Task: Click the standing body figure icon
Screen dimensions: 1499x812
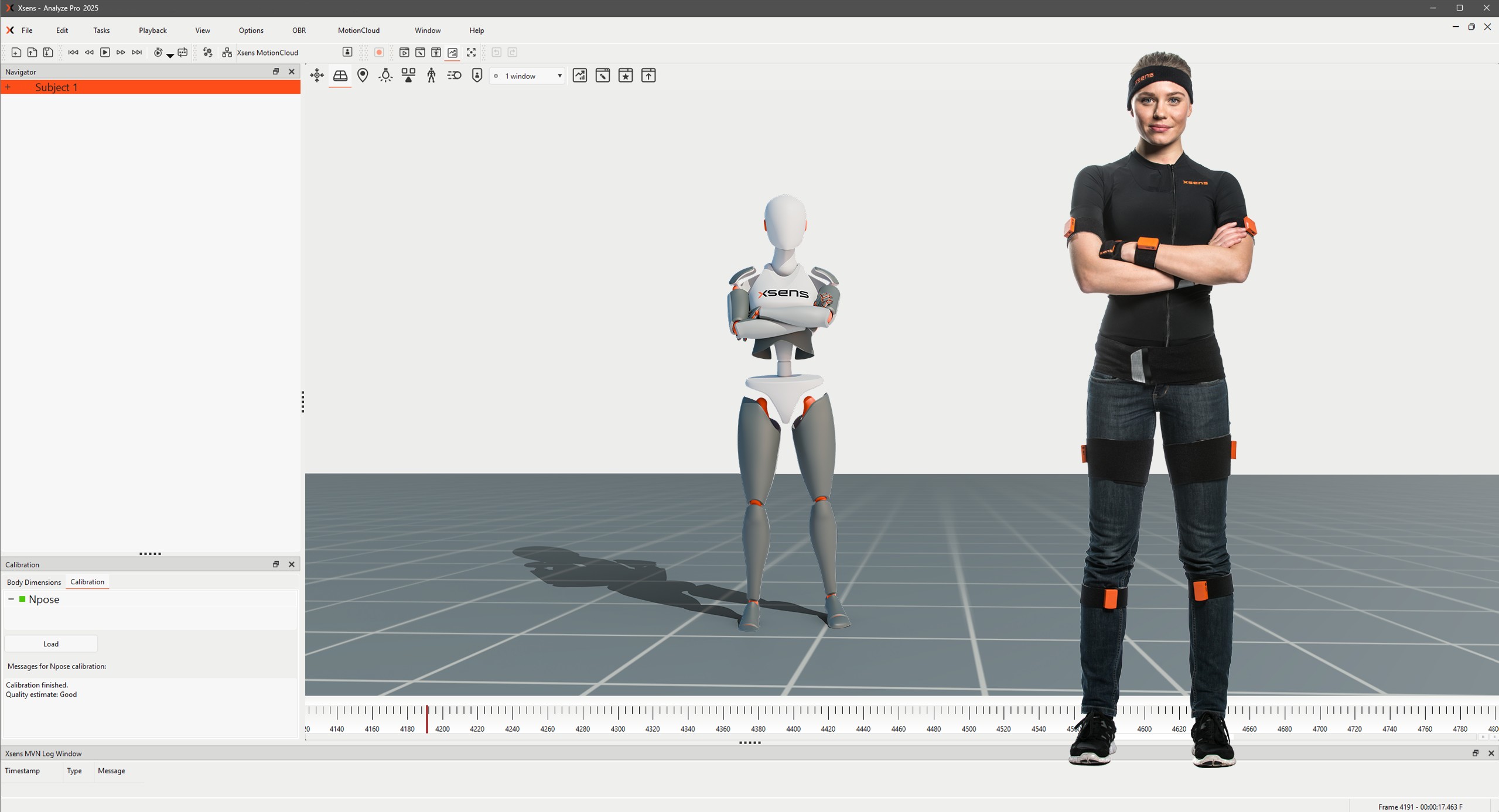Action: point(431,76)
